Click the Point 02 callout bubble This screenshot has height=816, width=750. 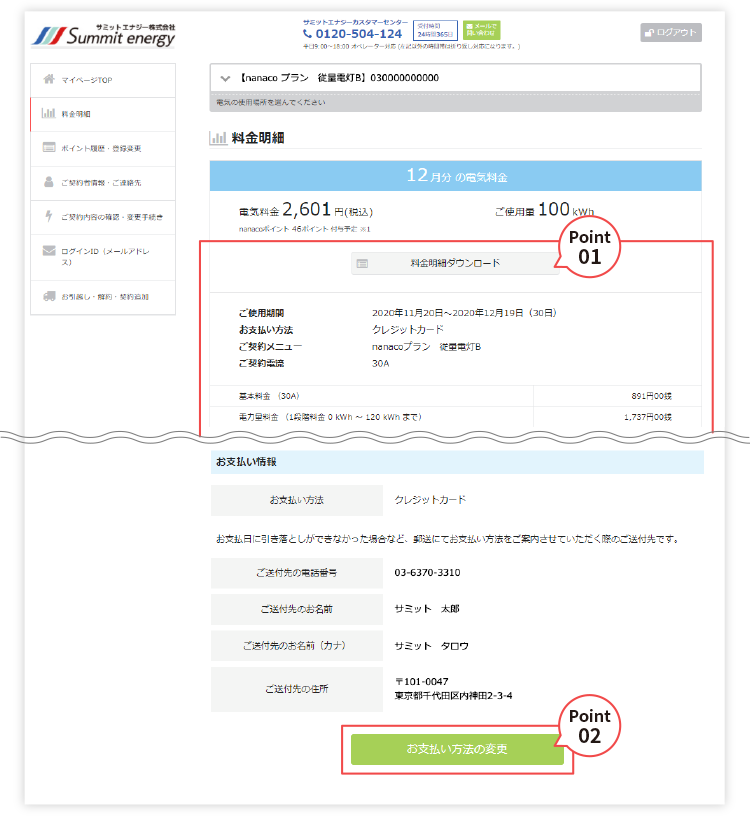coord(589,725)
